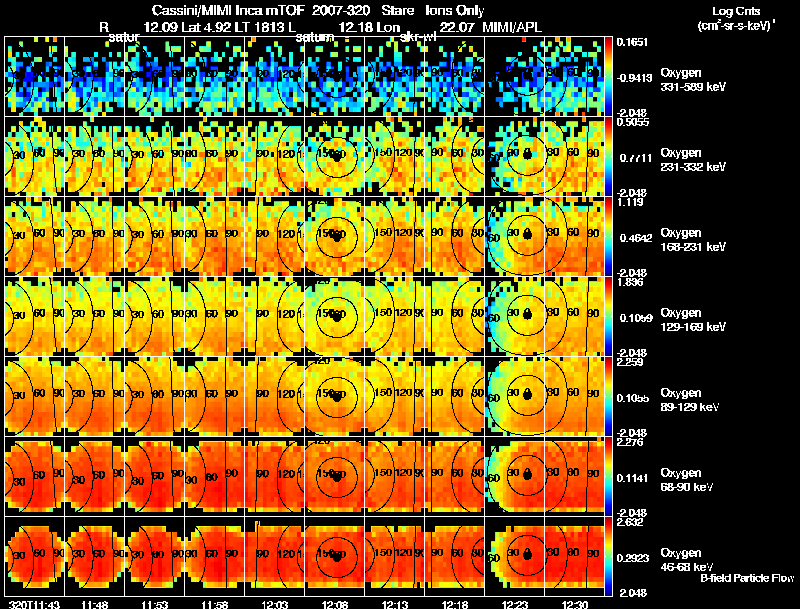Click the 'MIMI/APL' text in the header
Image resolution: width=800 pixels, height=609 pixels.
pos(512,27)
